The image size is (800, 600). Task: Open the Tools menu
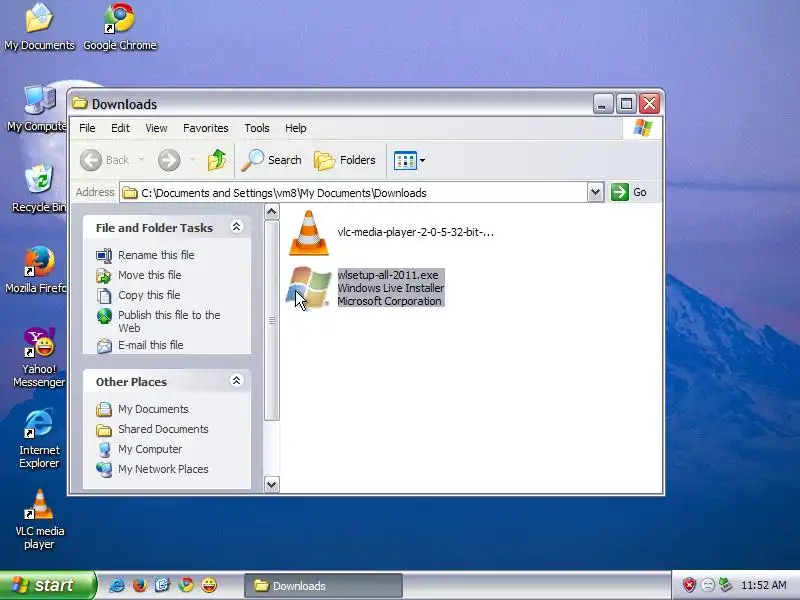[x=257, y=128]
